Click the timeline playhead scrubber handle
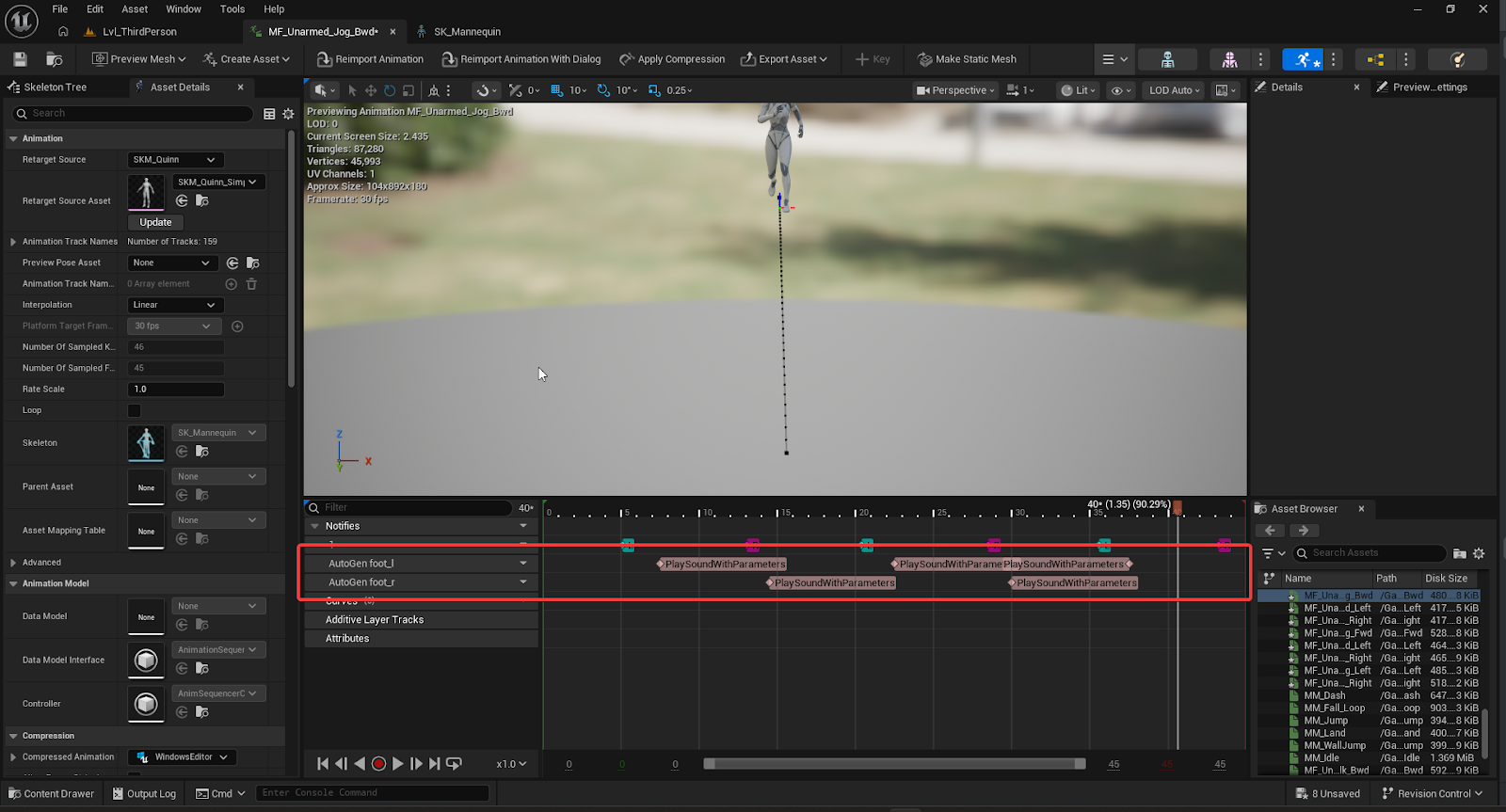Screen dimensions: 1506x812 click(1177, 508)
